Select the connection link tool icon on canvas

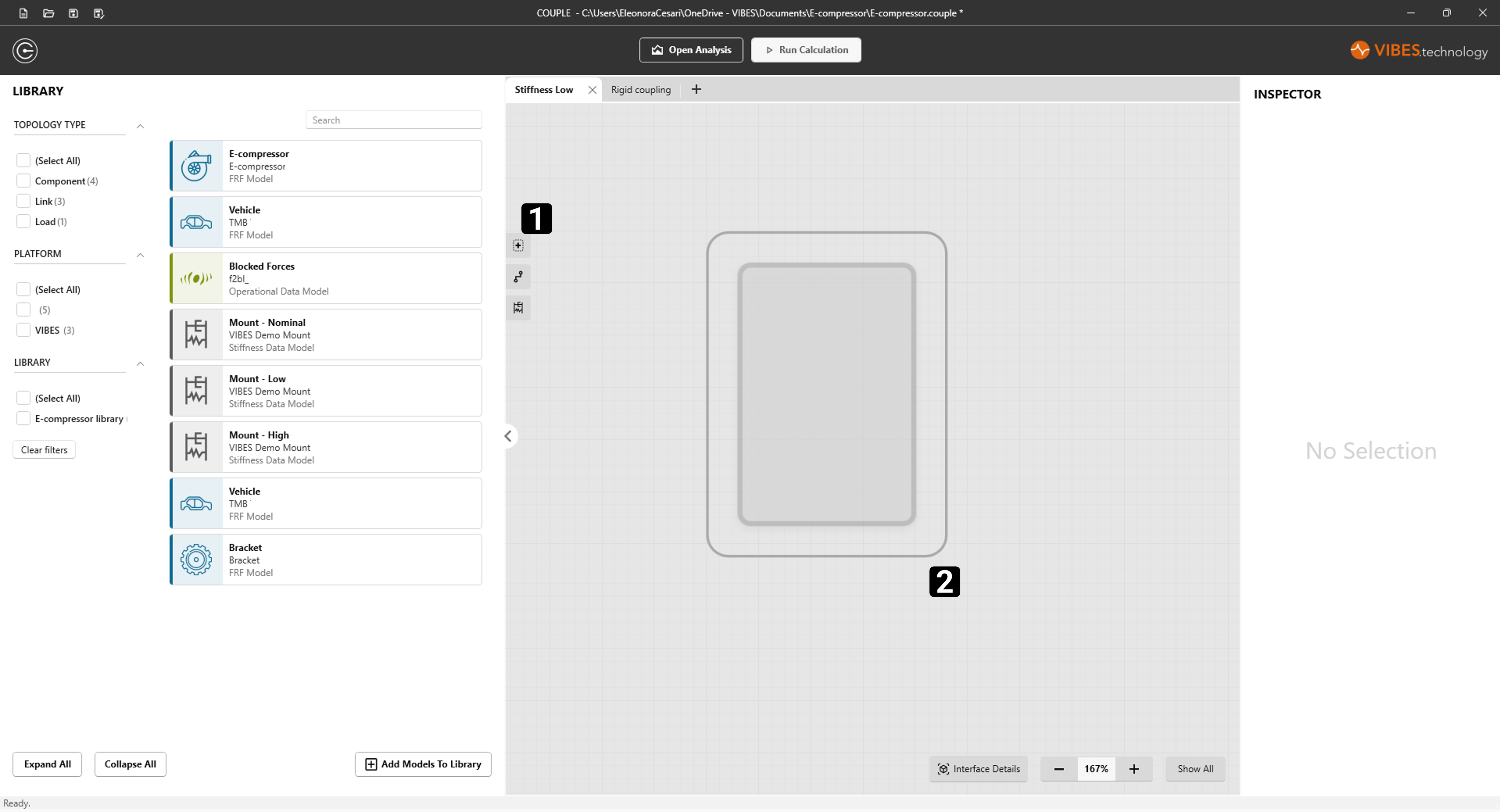coord(518,276)
